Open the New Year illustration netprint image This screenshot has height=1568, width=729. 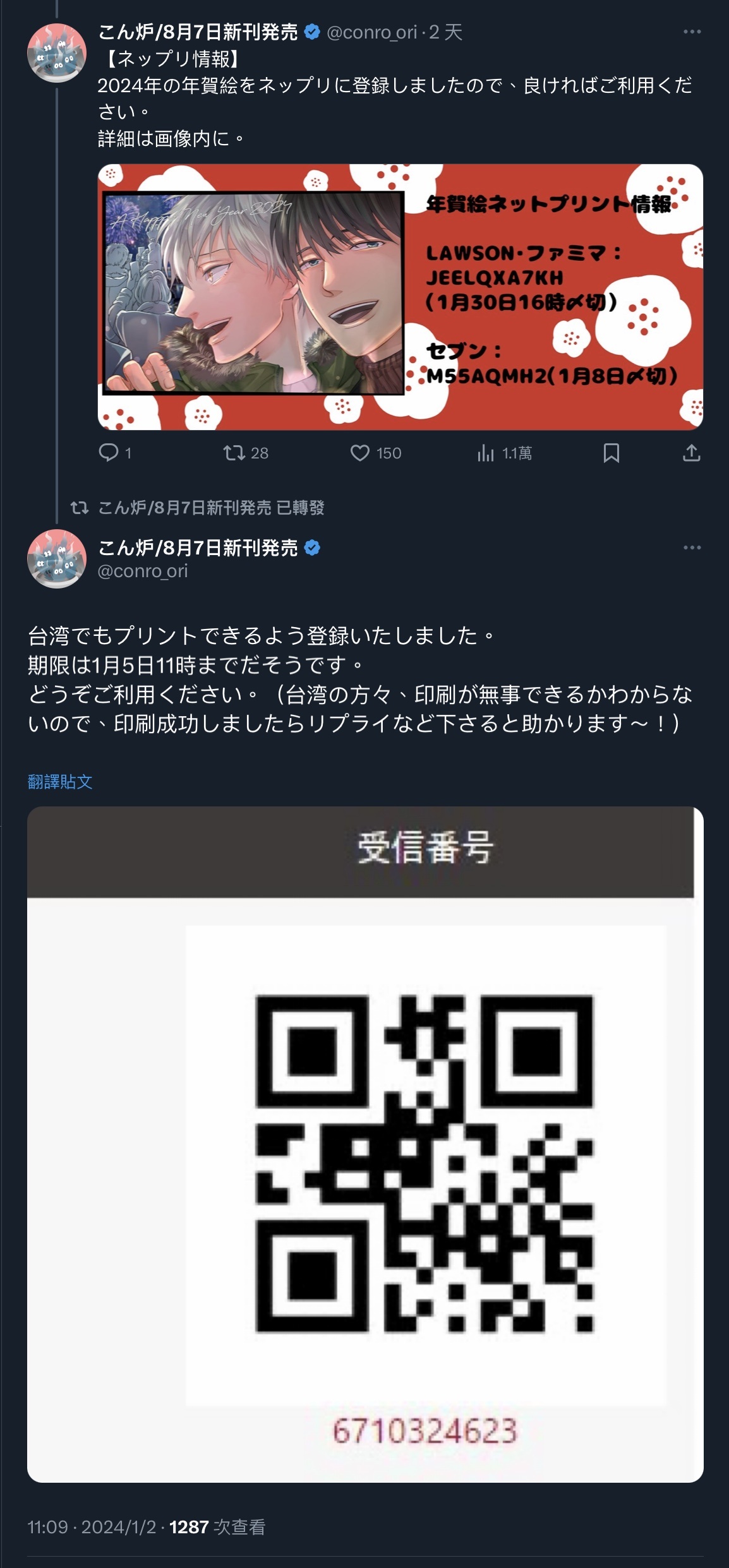coord(401,297)
